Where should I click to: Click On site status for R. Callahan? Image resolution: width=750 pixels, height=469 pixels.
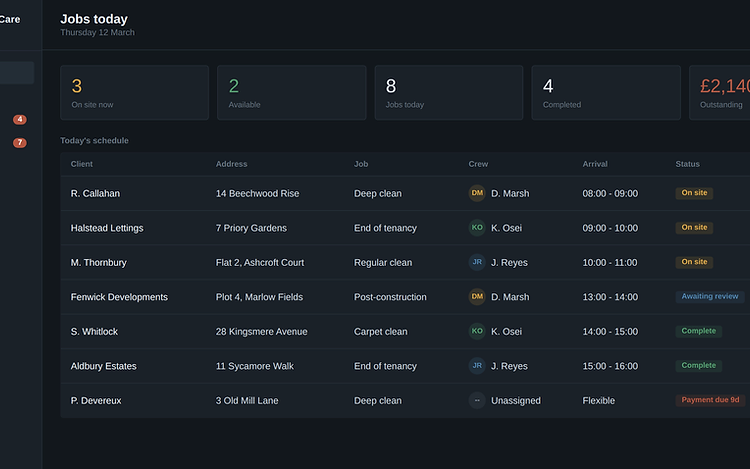(x=694, y=193)
